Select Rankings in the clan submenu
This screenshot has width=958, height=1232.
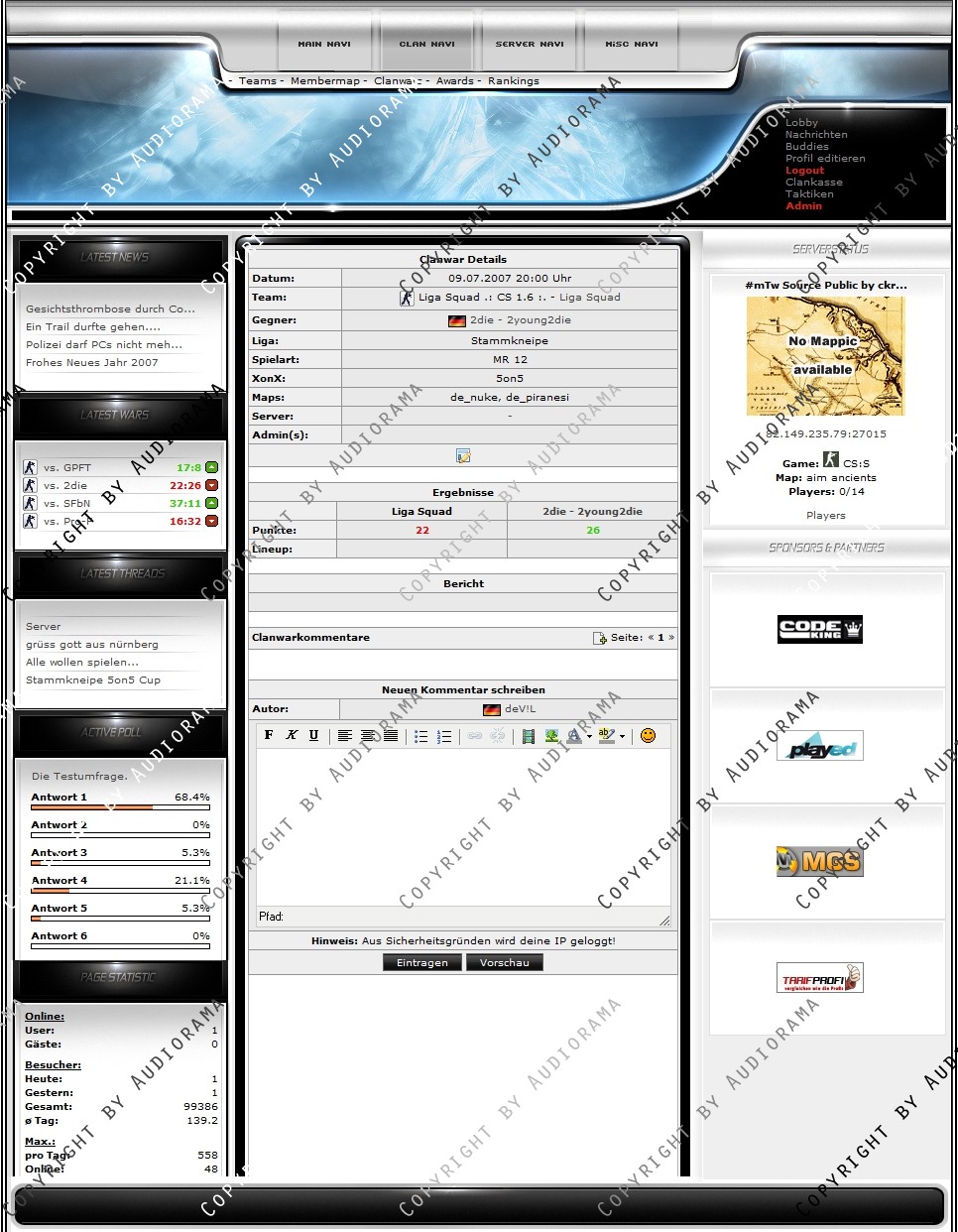513,81
